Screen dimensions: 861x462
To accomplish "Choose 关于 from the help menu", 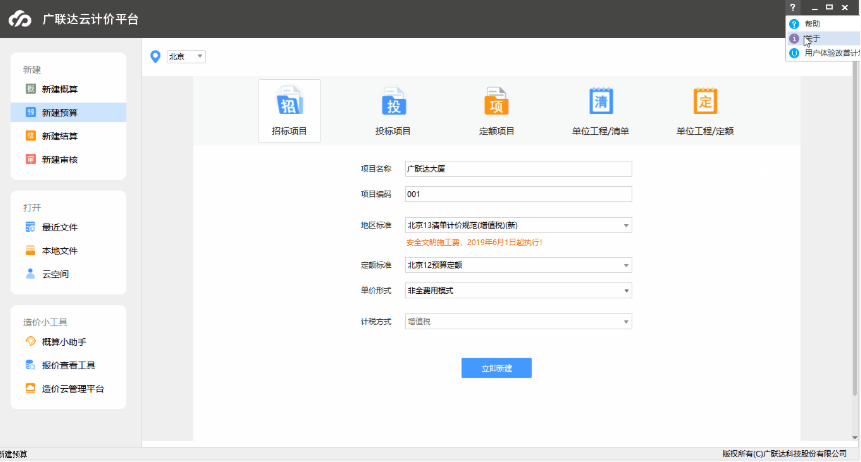I will 811,38.
